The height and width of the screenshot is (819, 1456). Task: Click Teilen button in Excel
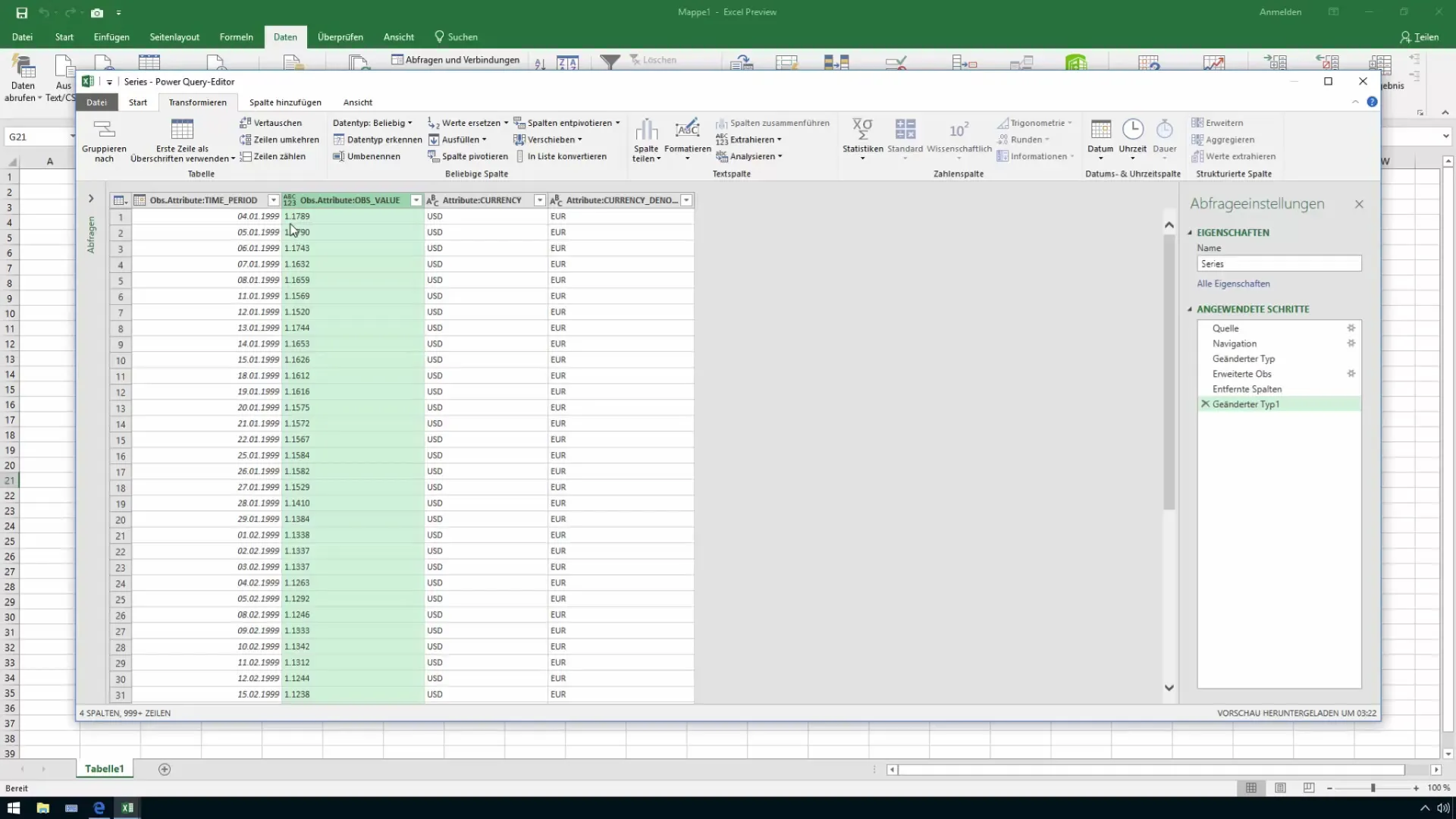1419,36
